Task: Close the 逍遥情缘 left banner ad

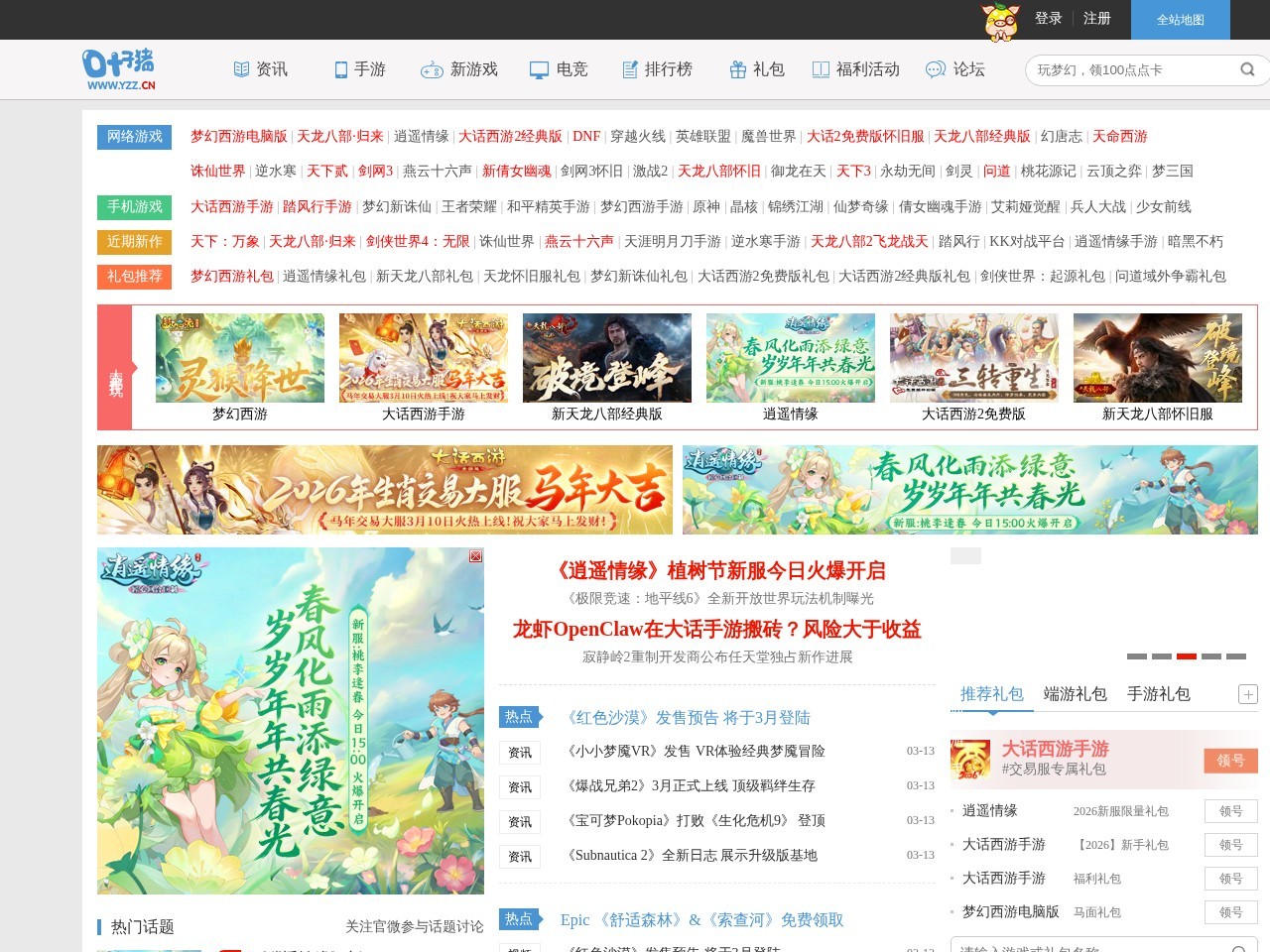Action: [x=474, y=556]
